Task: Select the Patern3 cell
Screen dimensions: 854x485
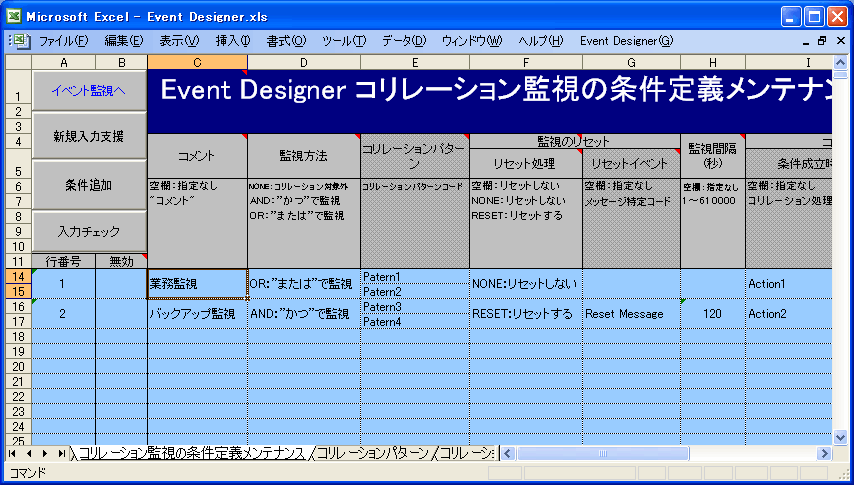Action: point(415,307)
